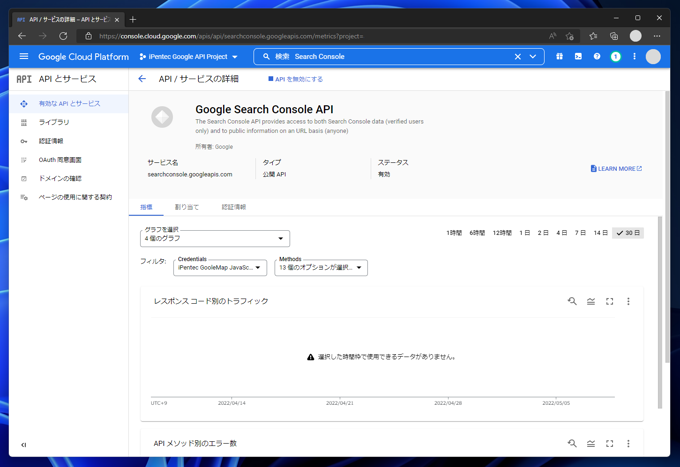The image size is (680, 467).
Task: Reload the page with refresh icon
Action: [x=63, y=36]
